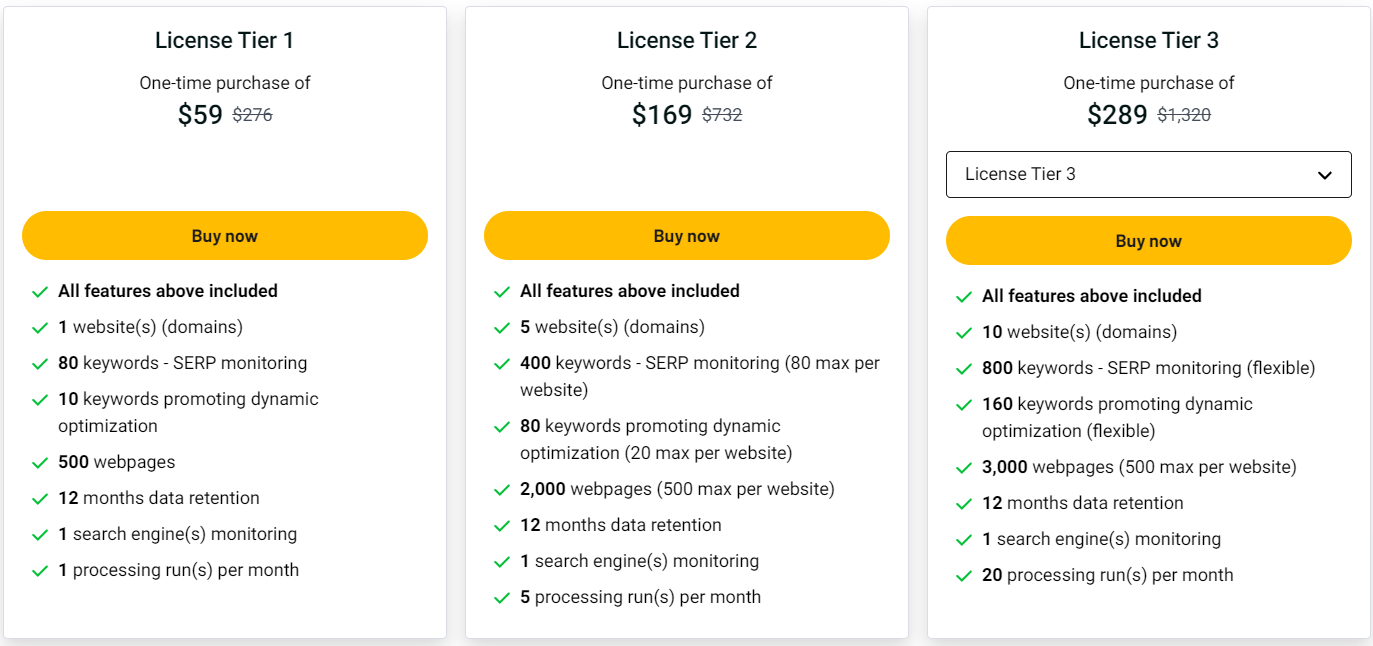Click checkmark beside Tier 3 '3,000 webpages'
This screenshot has height=646, width=1373.
point(964,468)
